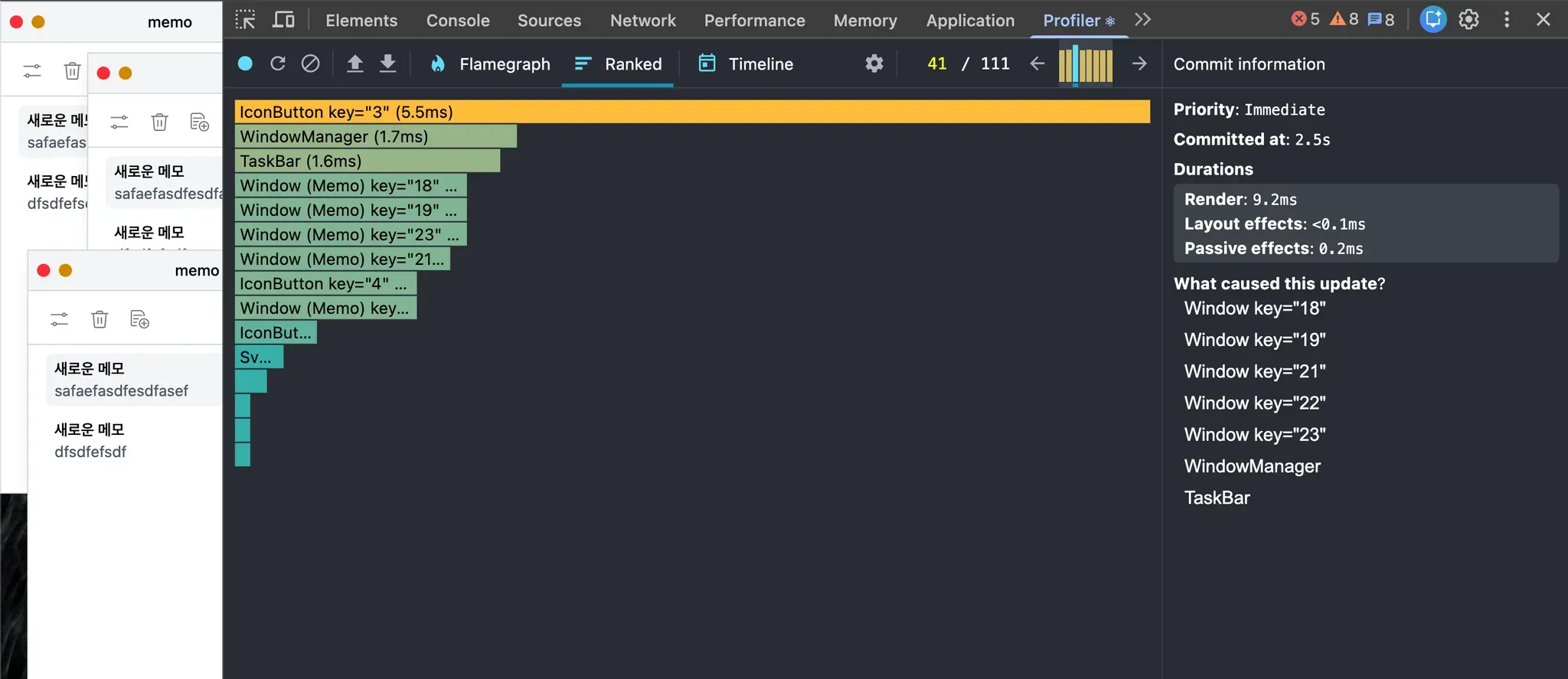Screen dimensions: 1568x679
Task: Open memo dfsdfefsdf in front window
Action: [x=133, y=441]
